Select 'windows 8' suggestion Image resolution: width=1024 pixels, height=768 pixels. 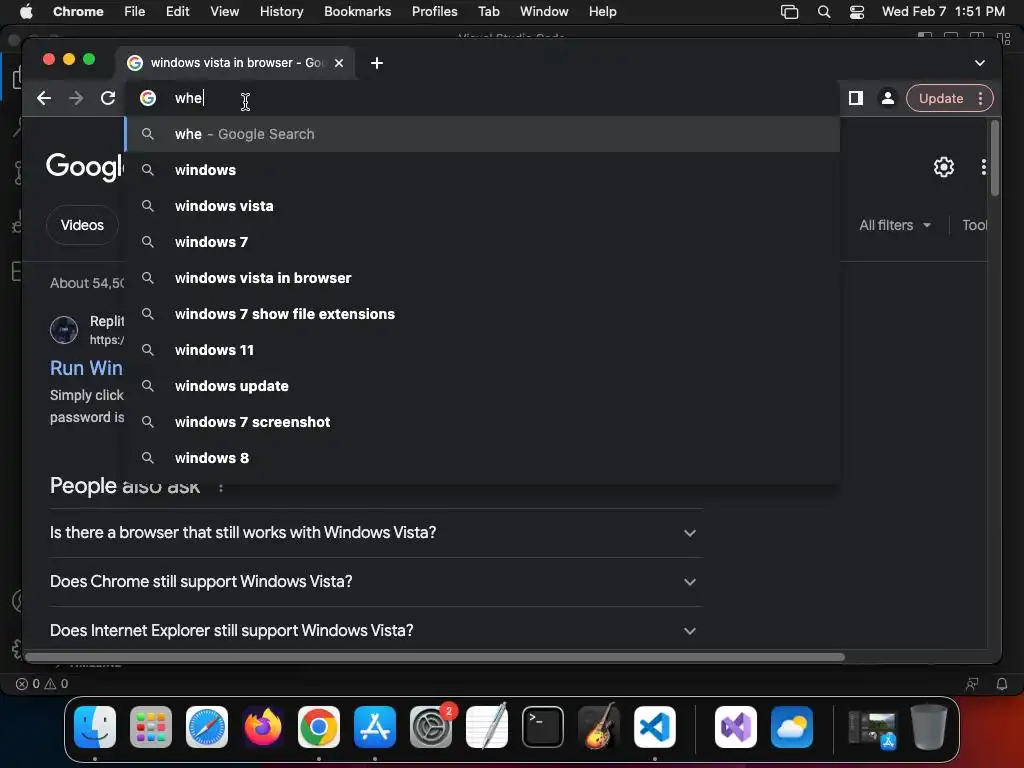[482, 457]
